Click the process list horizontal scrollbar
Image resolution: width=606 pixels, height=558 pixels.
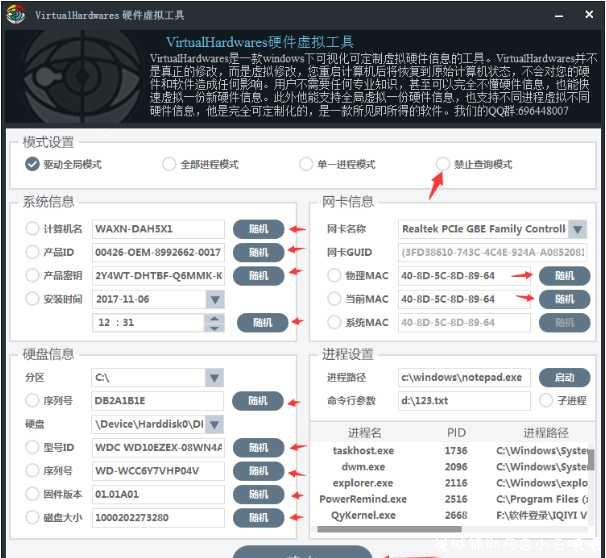tap(389, 529)
